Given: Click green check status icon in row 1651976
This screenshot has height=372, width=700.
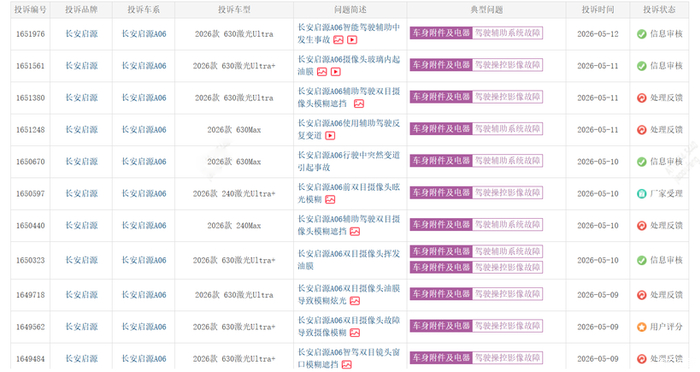Looking at the screenshot, I should pos(642,34).
